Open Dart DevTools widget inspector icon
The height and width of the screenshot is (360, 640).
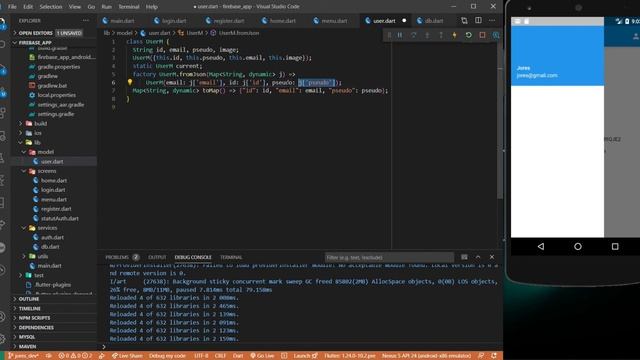(496, 35)
